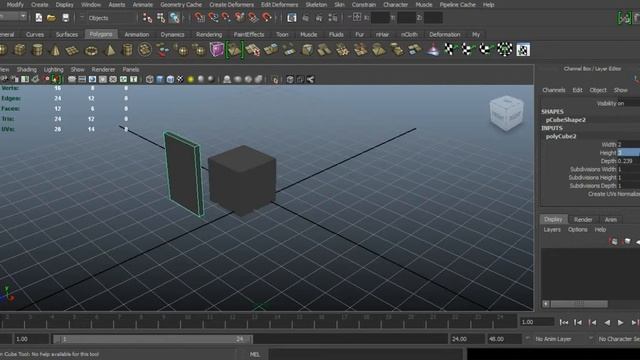Click the MEL command line input
This screenshot has width=640, height=360.
point(366,354)
